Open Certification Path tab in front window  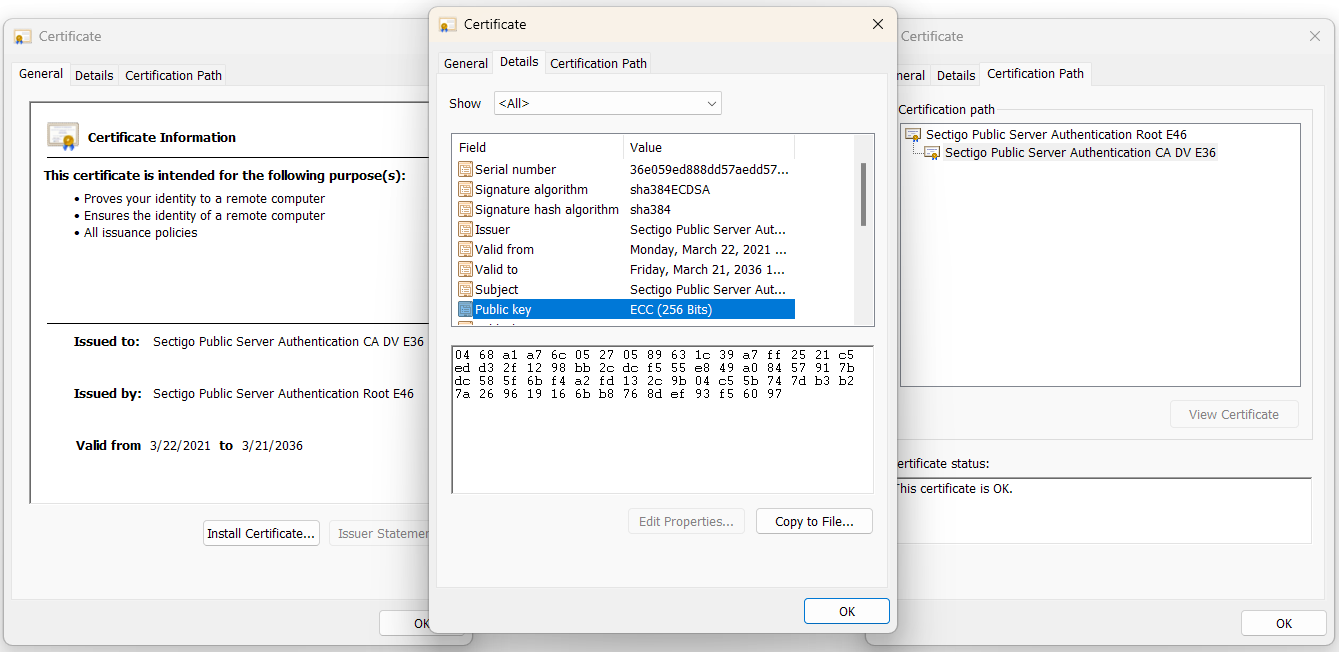tap(599, 63)
